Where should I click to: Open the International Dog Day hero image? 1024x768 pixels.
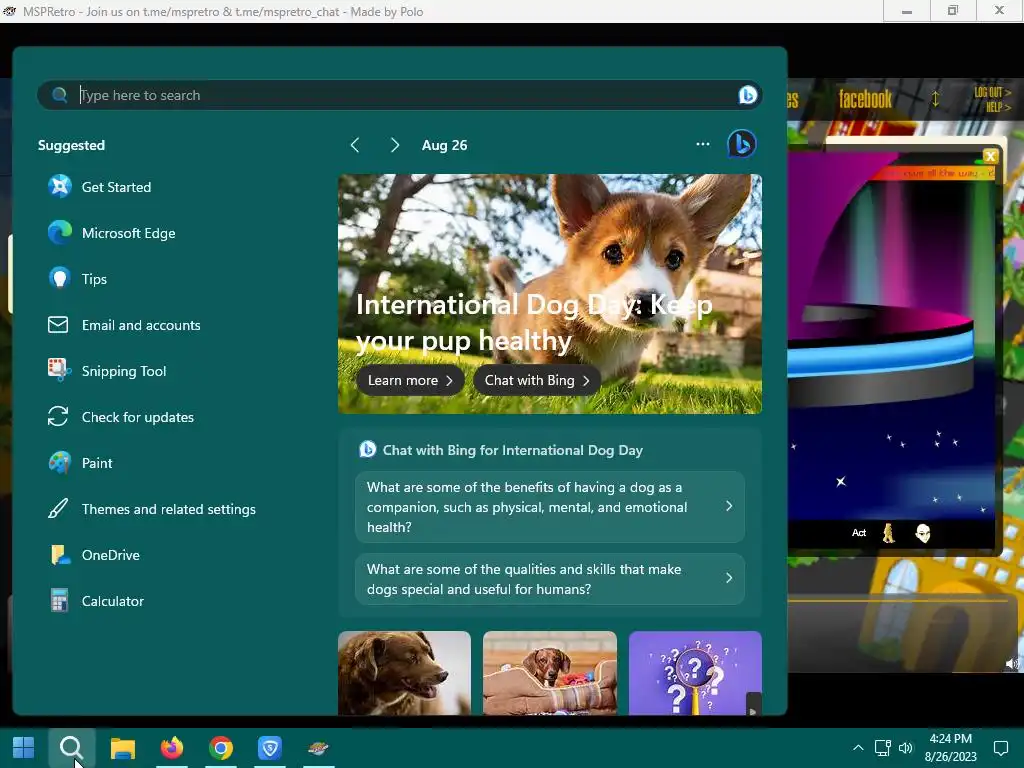pos(550,294)
